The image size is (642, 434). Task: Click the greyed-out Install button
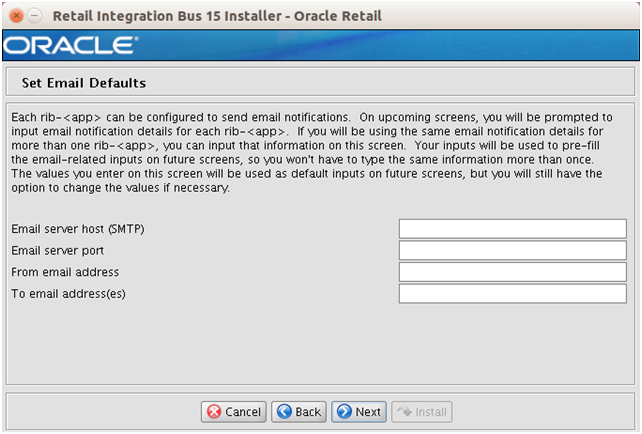coord(422,411)
